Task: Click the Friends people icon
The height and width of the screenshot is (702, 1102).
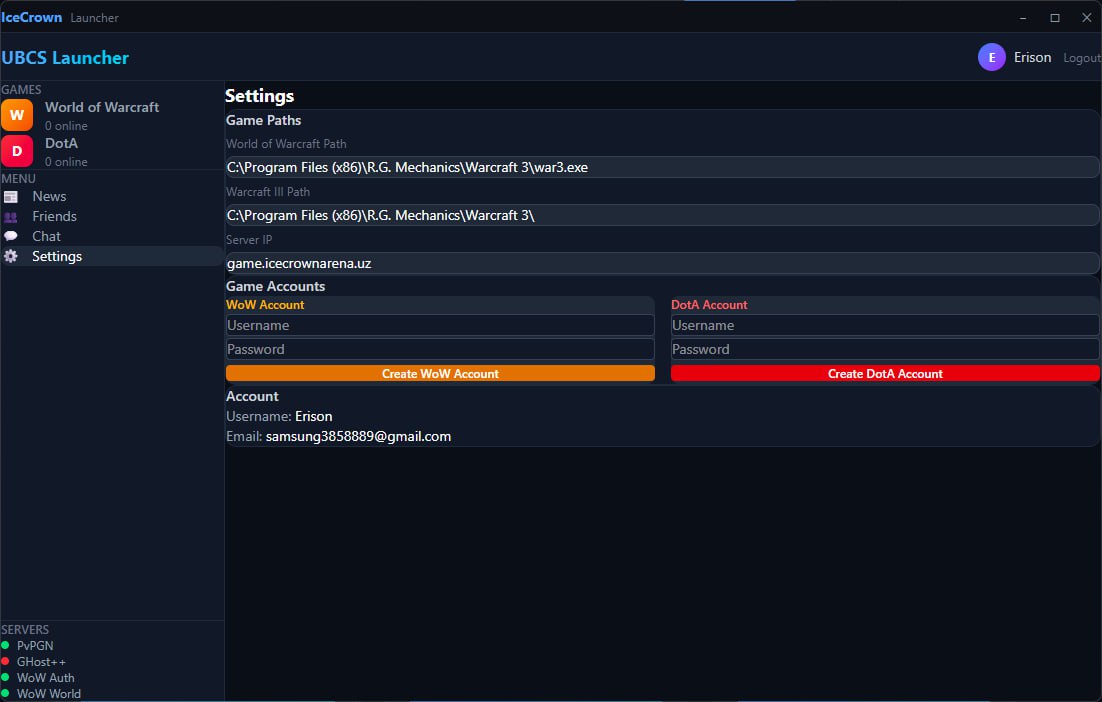Action: 11,217
